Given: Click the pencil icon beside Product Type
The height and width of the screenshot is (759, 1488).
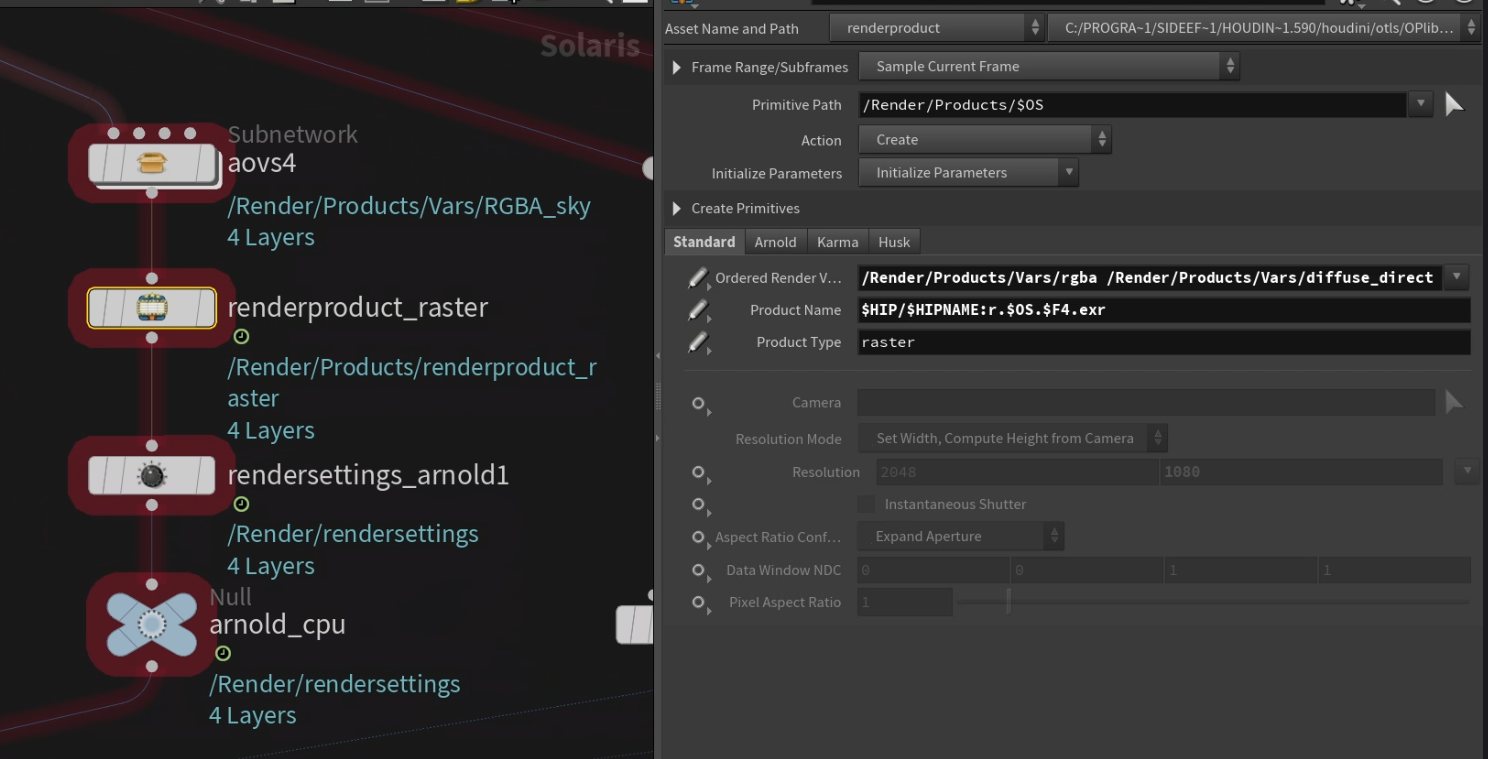Looking at the screenshot, I should (x=697, y=342).
